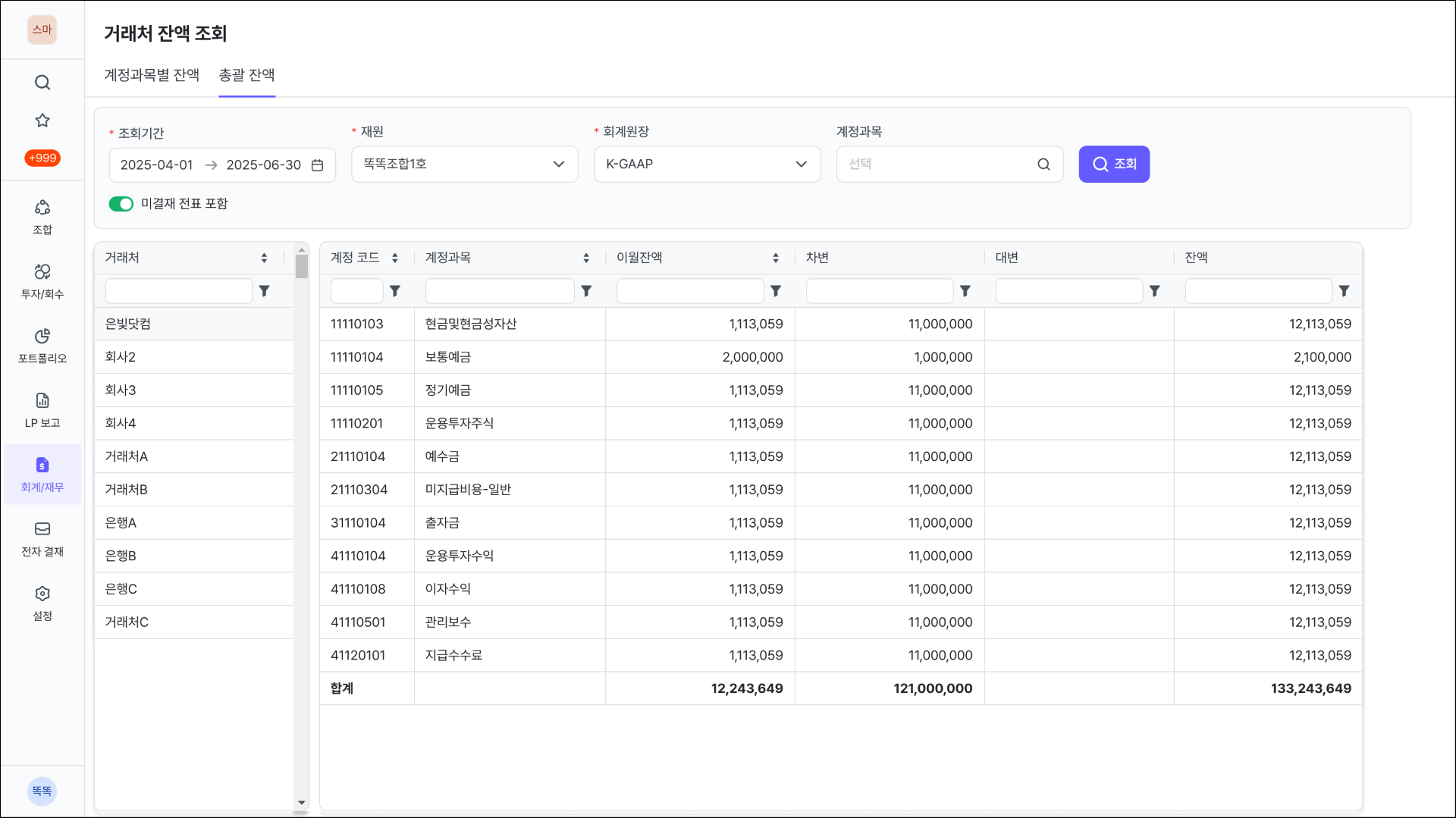
Task: Click filter icon for 계정과목 column
Action: (586, 291)
